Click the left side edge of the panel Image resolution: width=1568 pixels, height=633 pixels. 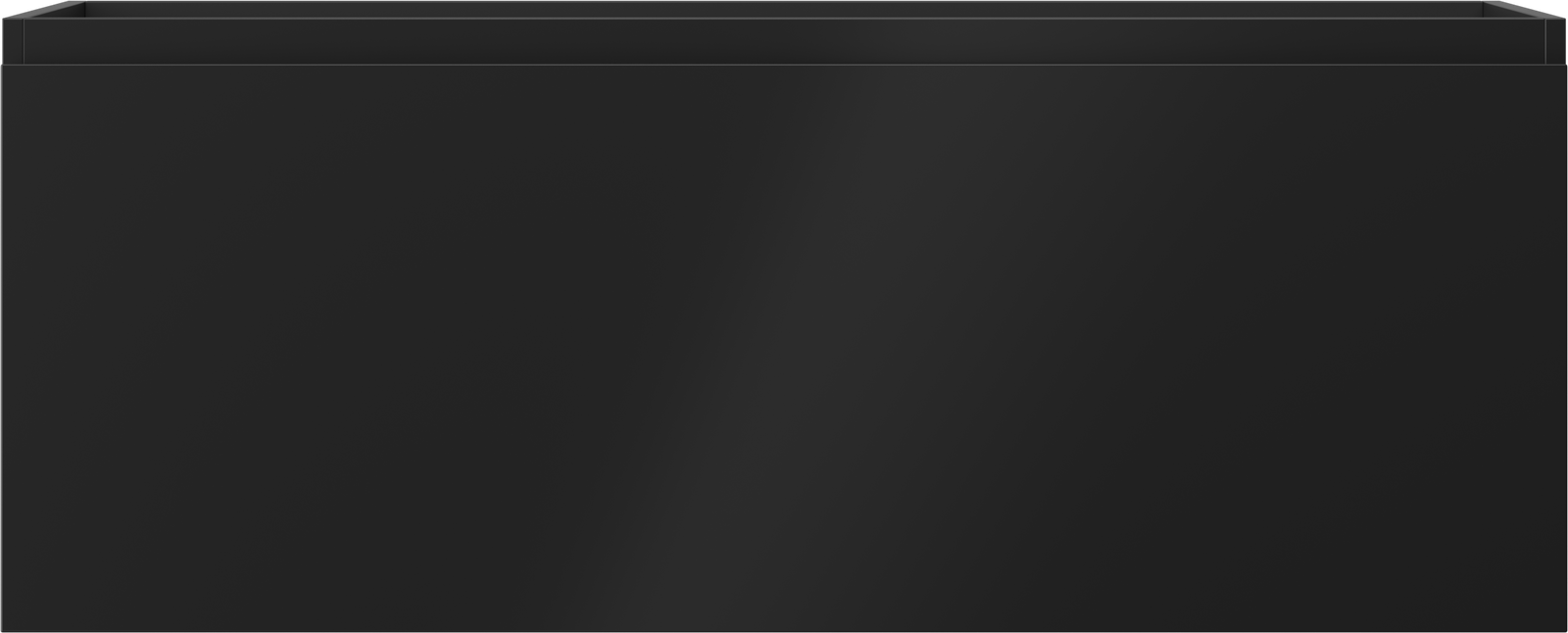(x=2, y=349)
